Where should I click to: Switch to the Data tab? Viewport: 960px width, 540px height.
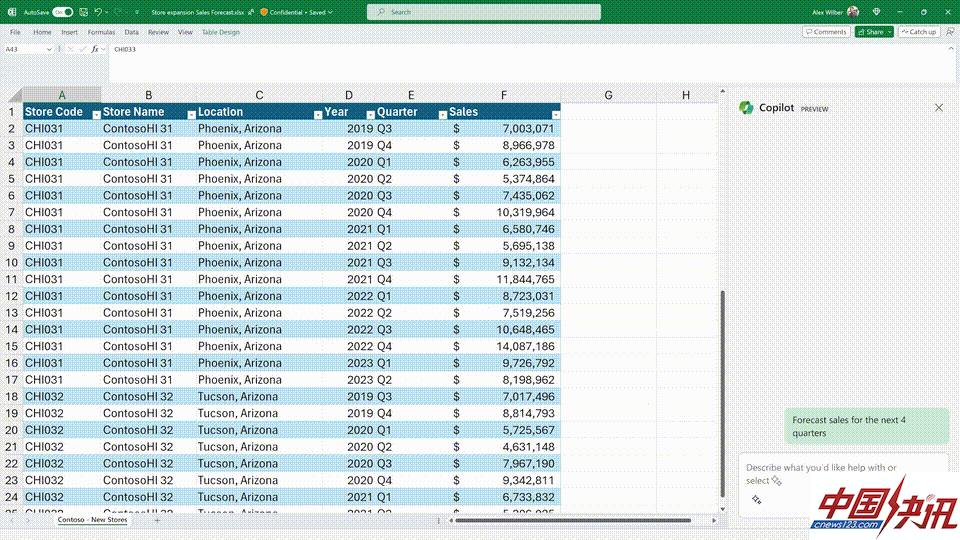(131, 32)
